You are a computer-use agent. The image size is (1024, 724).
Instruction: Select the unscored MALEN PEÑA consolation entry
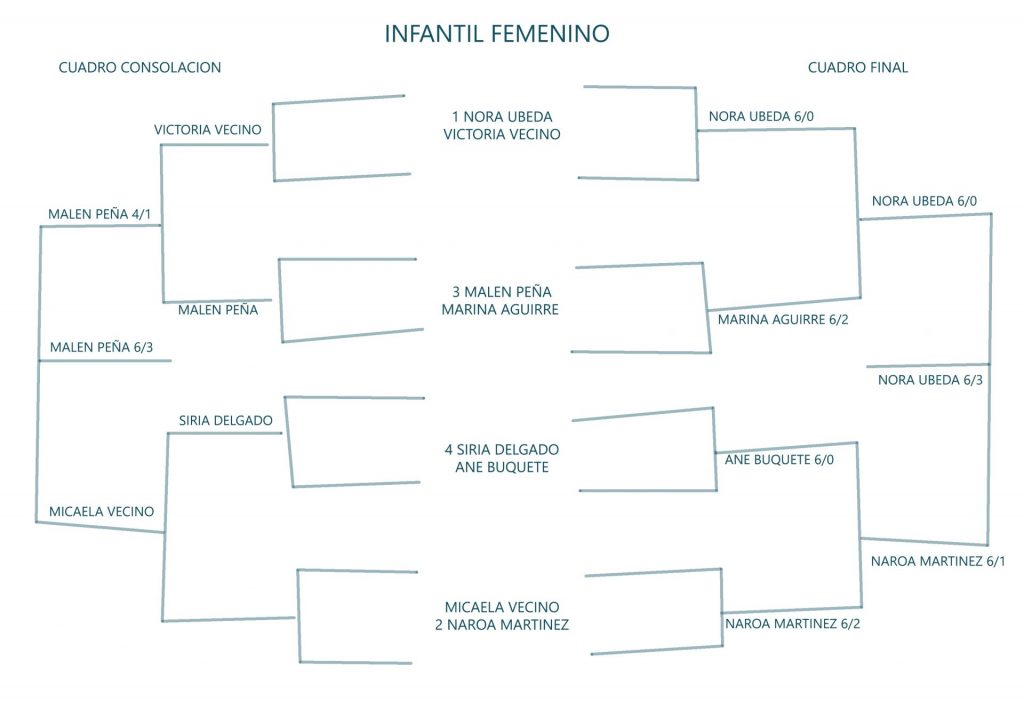218,310
